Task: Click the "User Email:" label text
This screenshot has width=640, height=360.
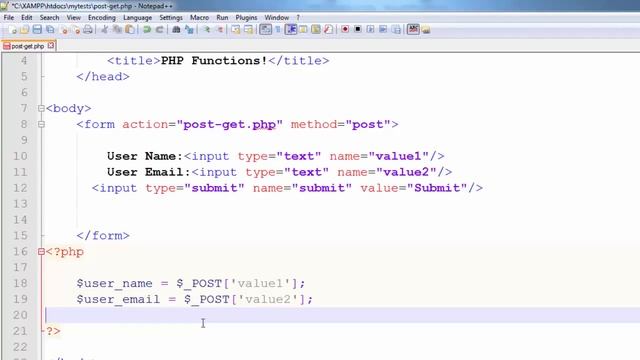Action: click(x=149, y=172)
